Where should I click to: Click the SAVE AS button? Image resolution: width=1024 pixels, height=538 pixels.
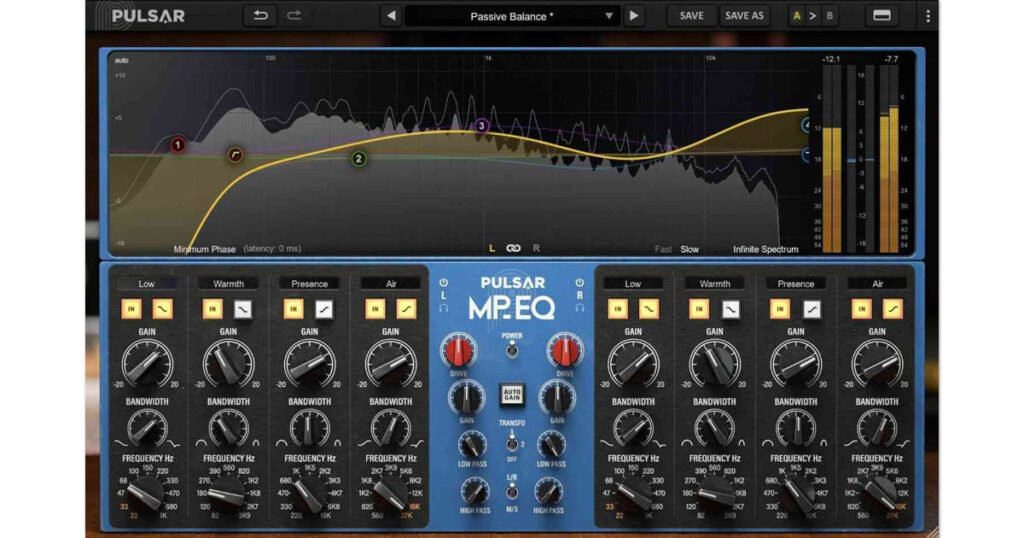point(744,16)
